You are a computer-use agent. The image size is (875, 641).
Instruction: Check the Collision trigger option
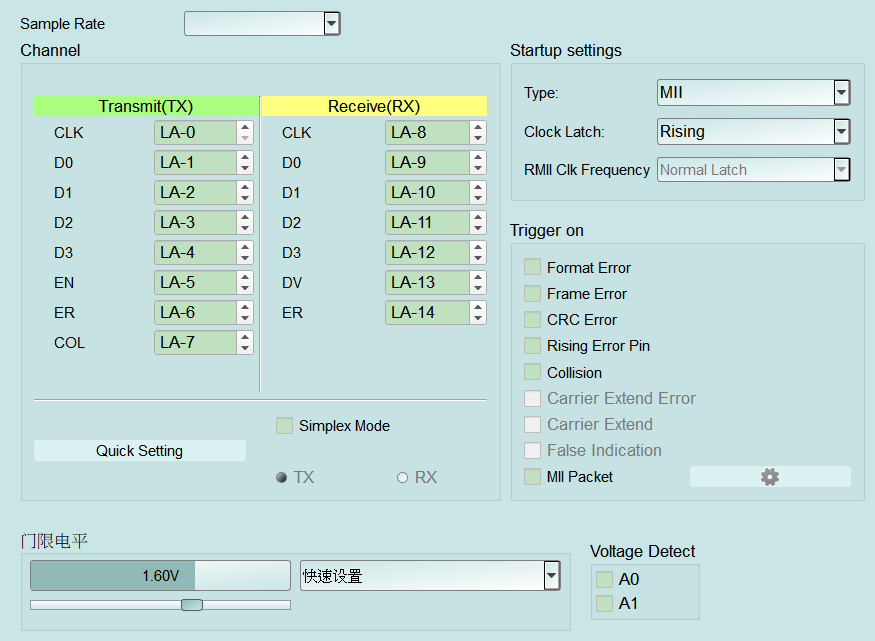point(532,372)
